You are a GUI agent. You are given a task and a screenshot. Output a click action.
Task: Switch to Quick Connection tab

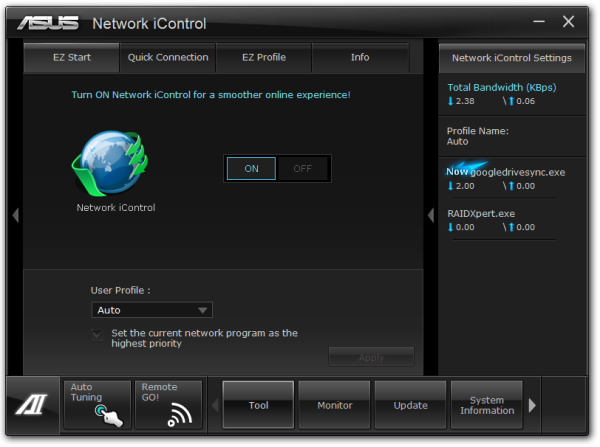(168, 57)
